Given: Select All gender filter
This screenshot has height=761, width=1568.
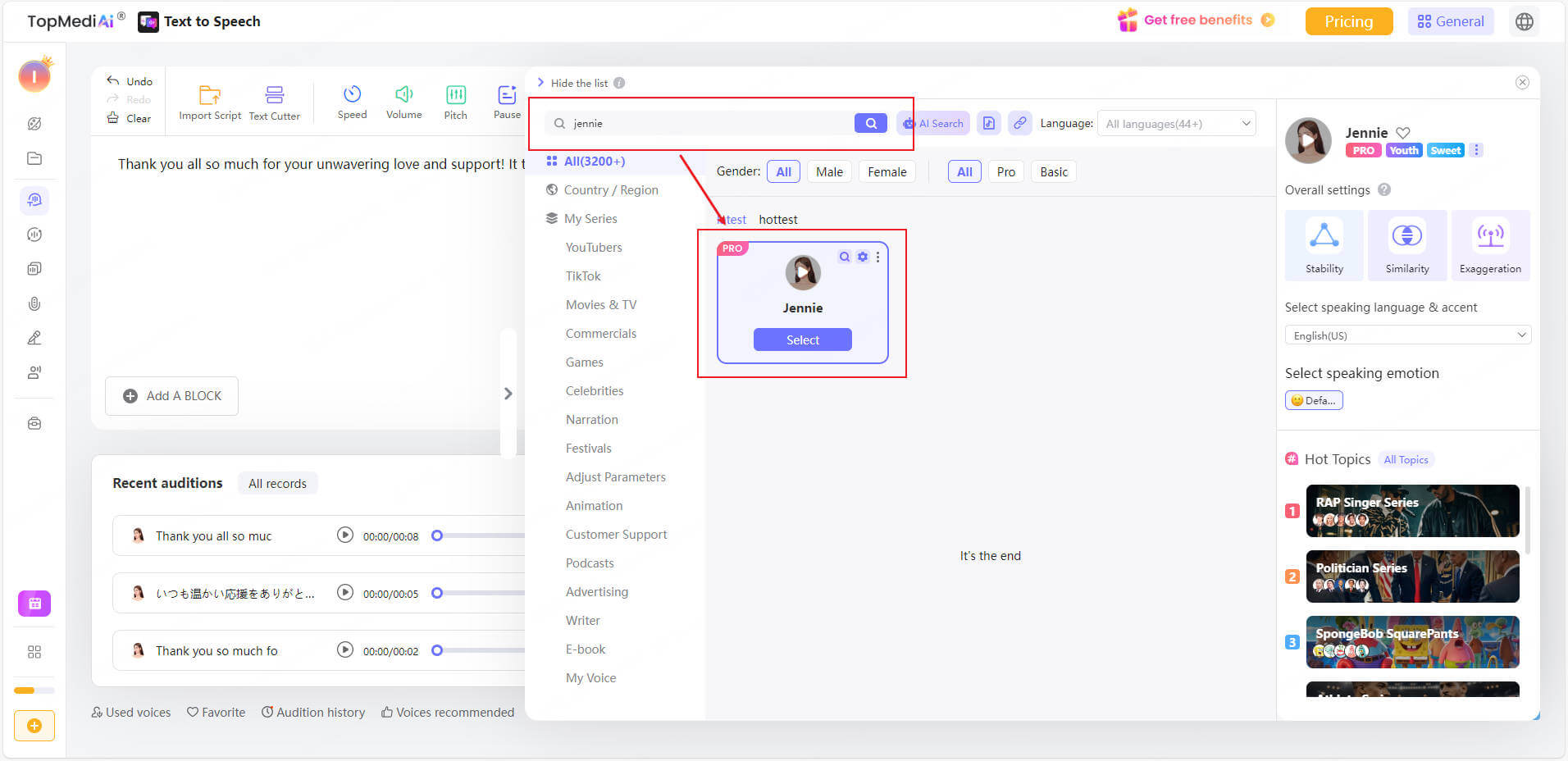Looking at the screenshot, I should (783, 171).
